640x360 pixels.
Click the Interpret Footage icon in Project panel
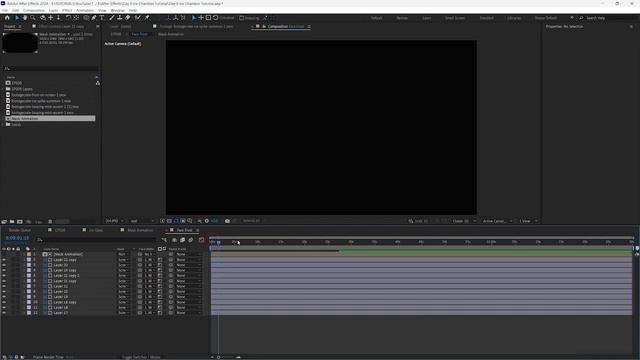[x=4, y=222]
